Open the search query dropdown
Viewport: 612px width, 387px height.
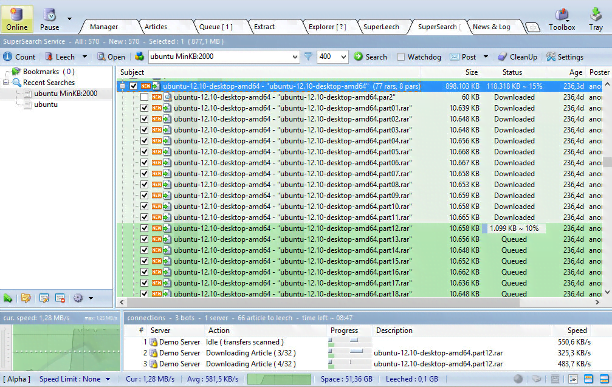click(295, 57)
